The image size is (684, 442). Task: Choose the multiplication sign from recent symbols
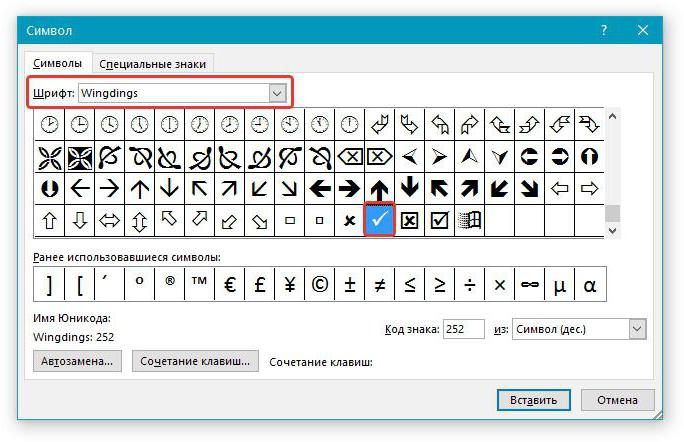tap(500, 284)
